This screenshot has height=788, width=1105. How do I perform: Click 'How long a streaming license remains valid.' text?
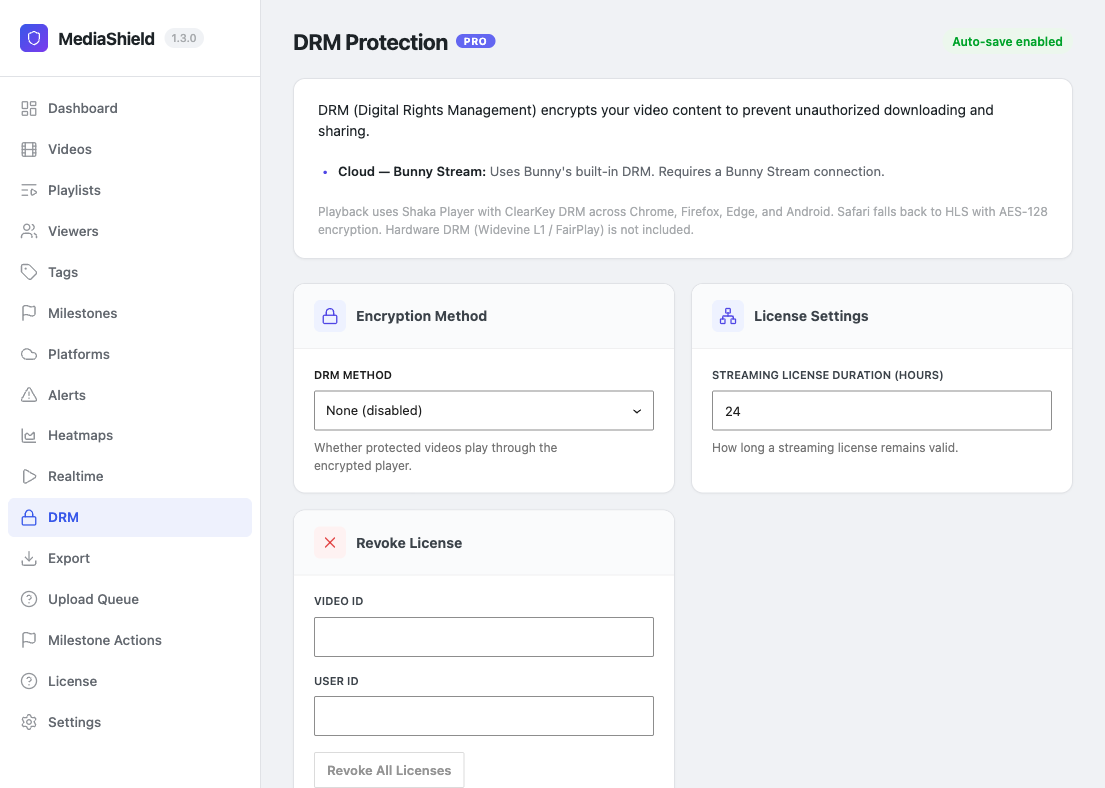(835, 448)
